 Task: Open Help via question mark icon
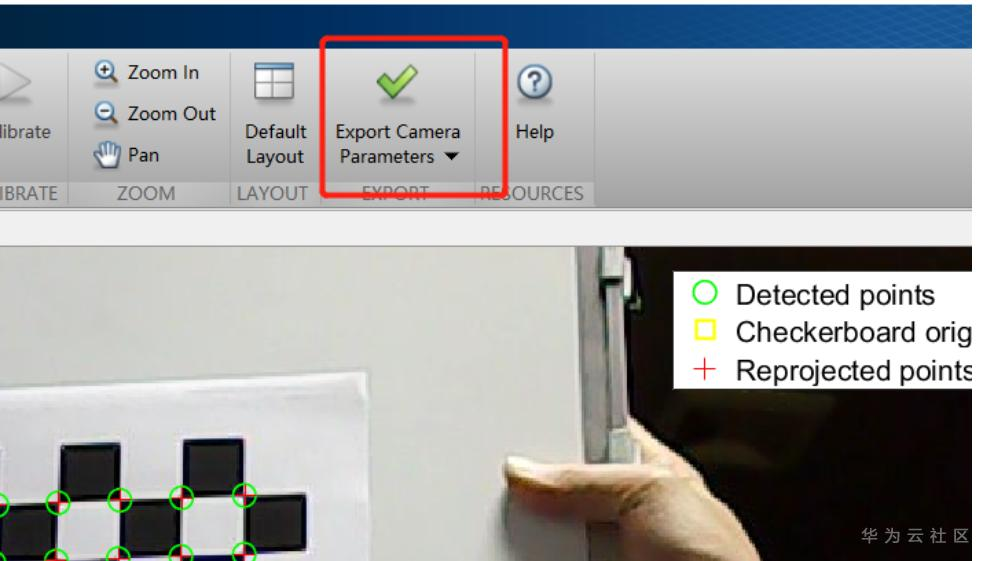pyautogui.click(x=535, y=82)
